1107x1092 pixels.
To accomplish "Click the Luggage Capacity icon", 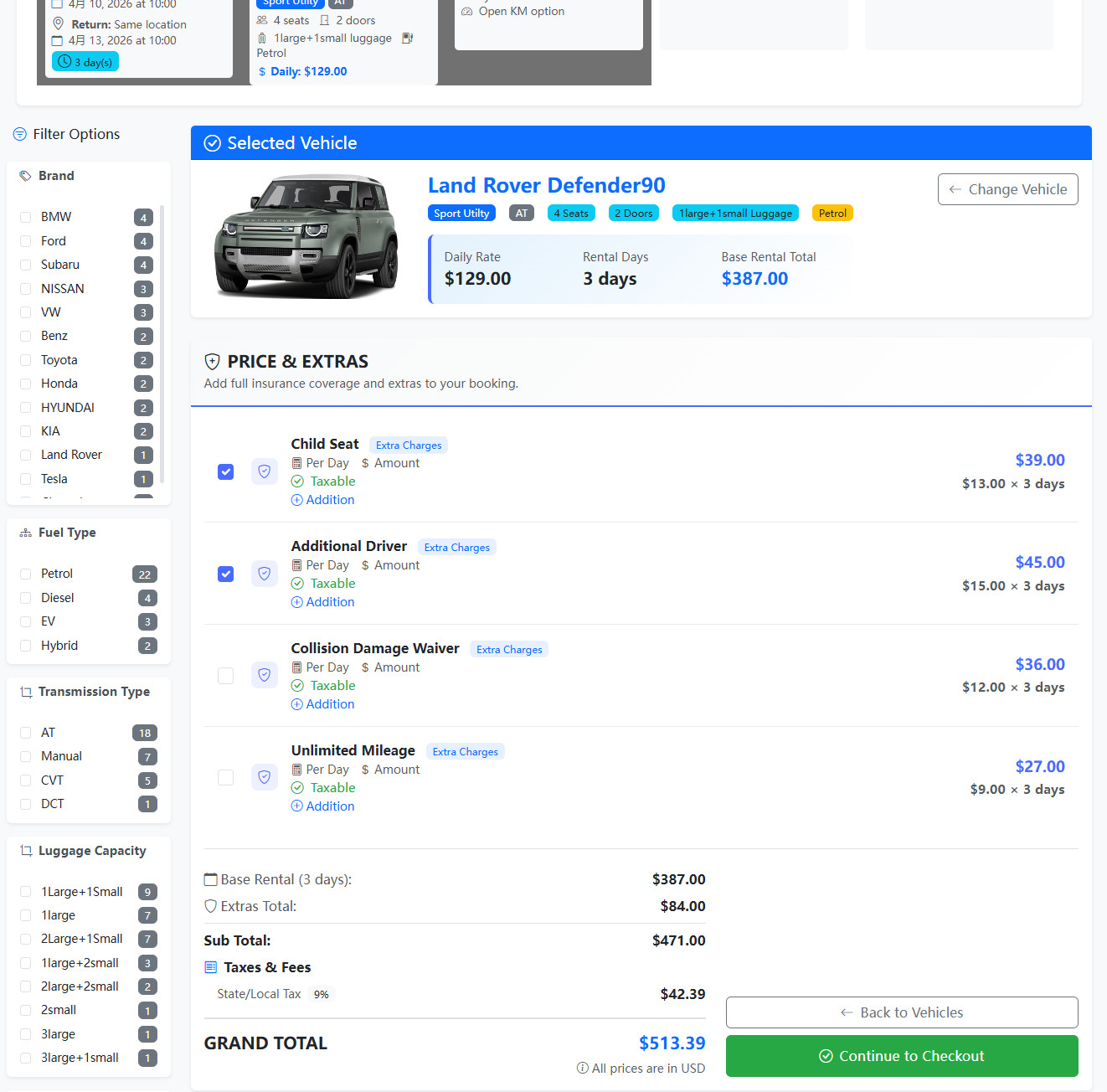I will [x=26, y=851].
